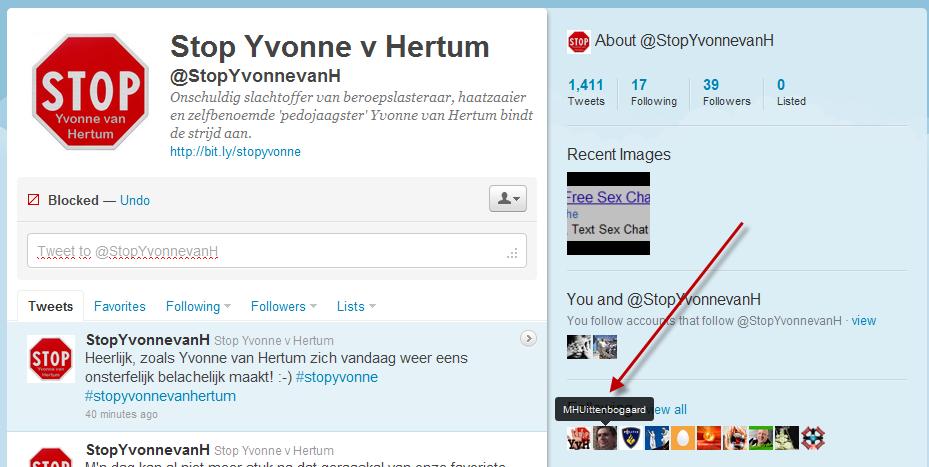929x467 pixels.
Task: Open the #stopyvonne hashtag
Action: (x=337, y=378)
